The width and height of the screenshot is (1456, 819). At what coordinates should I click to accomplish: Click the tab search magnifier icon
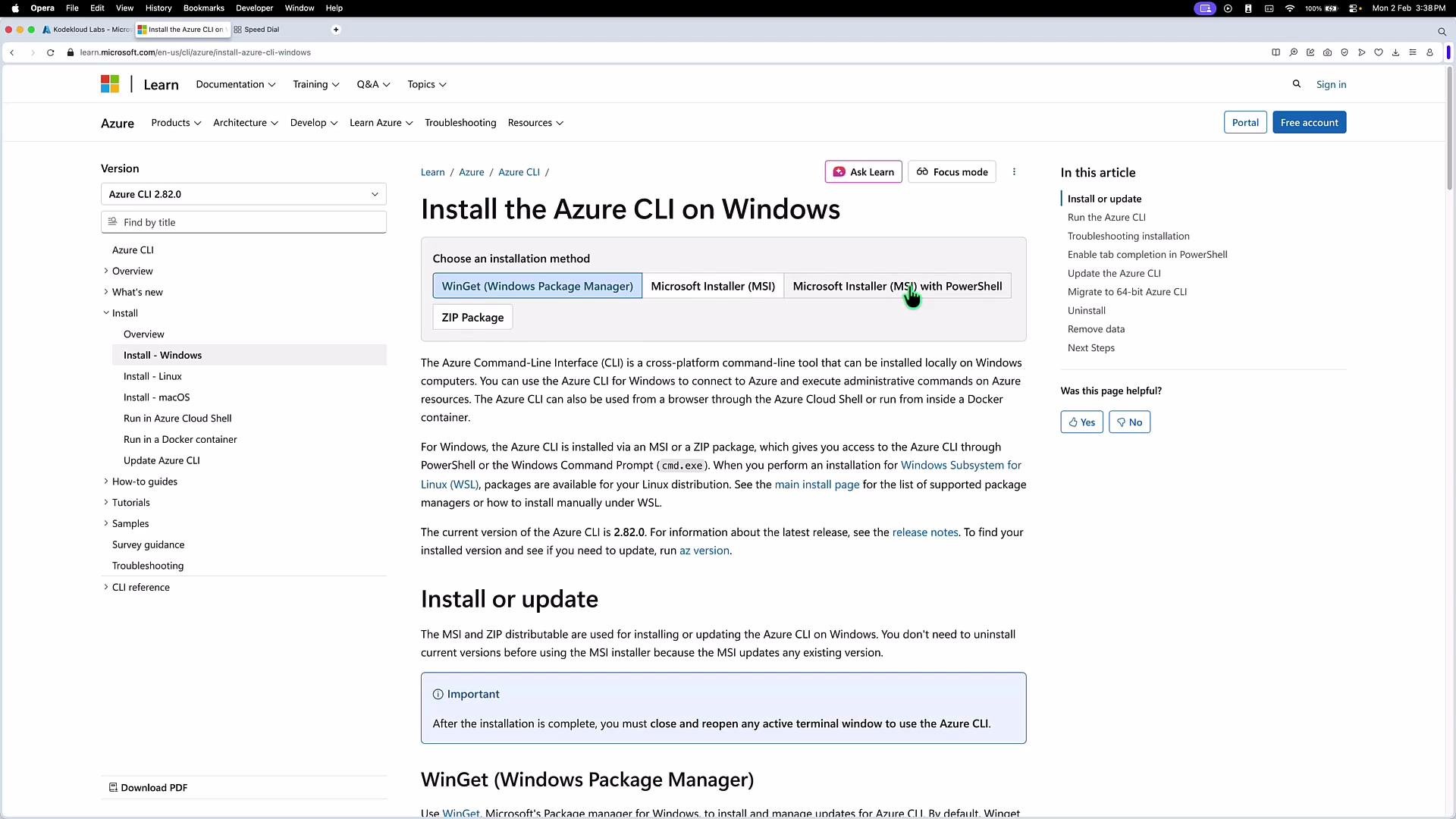[1442, 31]
